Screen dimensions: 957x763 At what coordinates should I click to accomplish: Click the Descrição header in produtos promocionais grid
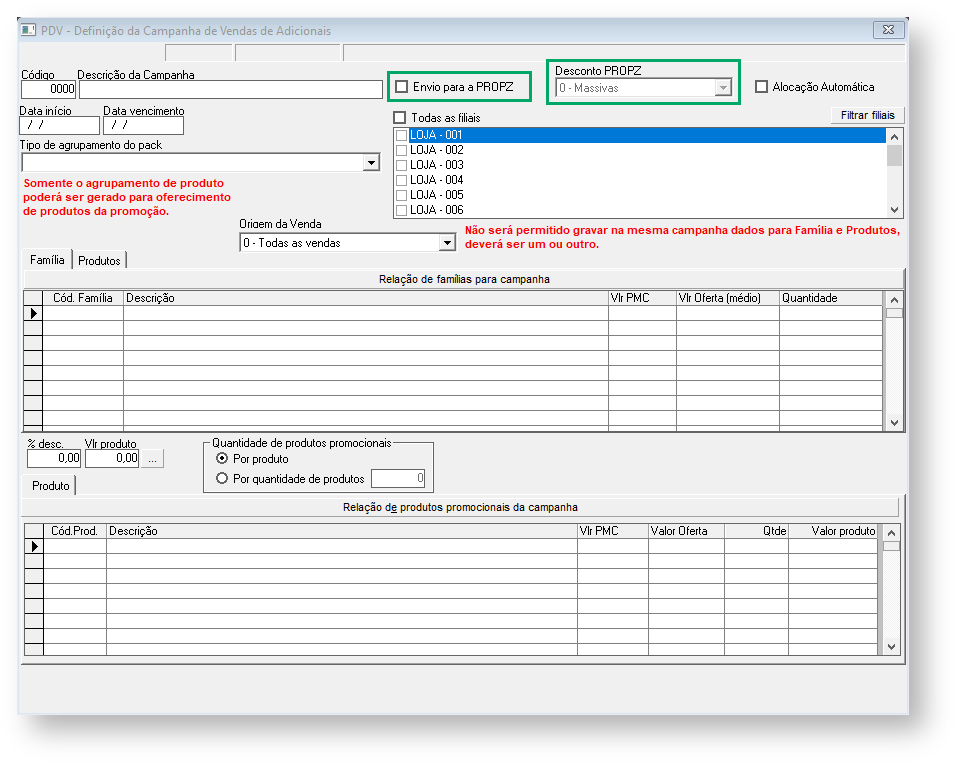pos(342,531)
